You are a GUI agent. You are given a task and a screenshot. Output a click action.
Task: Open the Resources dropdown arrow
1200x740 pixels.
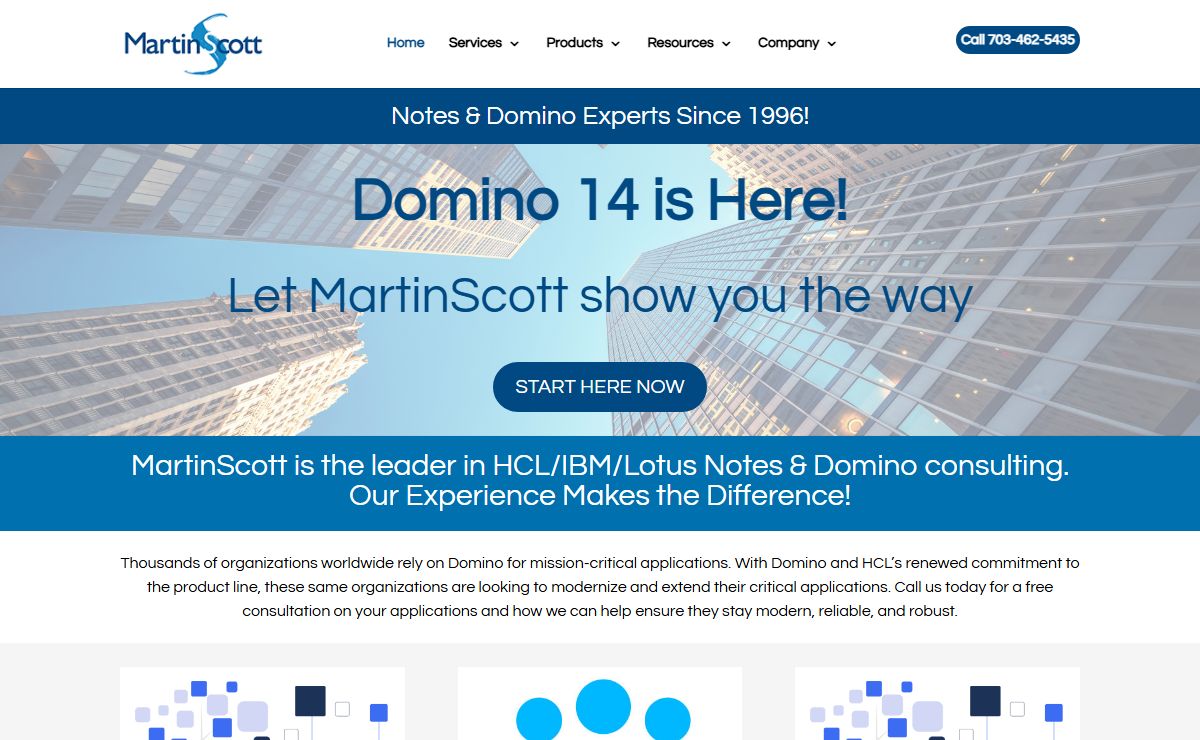tap(726, 44)
